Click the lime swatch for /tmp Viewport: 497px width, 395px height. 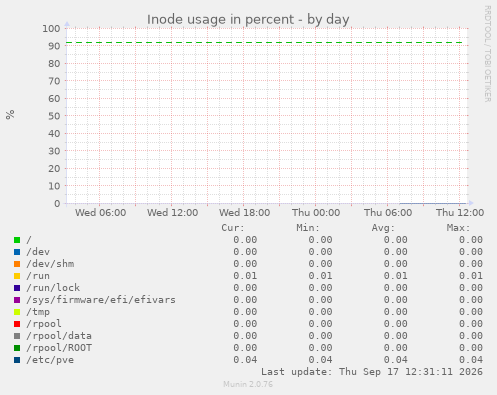(x=17, y=312)
